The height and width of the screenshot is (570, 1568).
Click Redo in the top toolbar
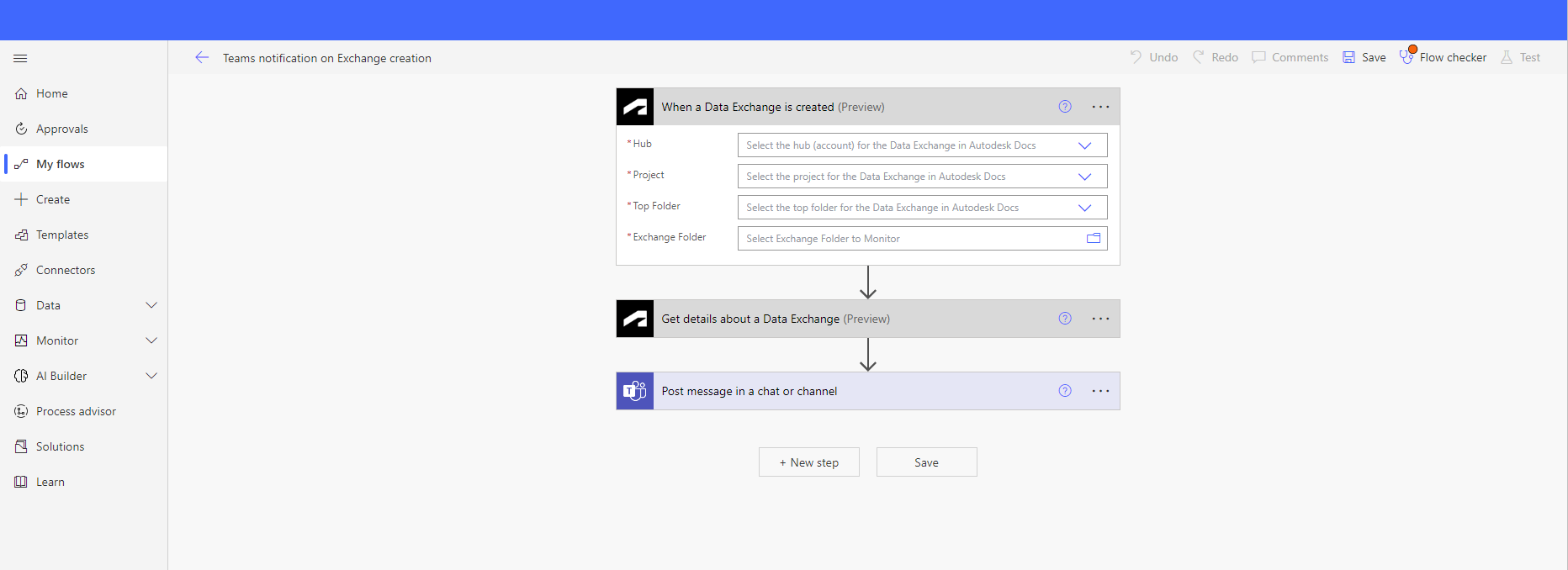(1216, 57)
